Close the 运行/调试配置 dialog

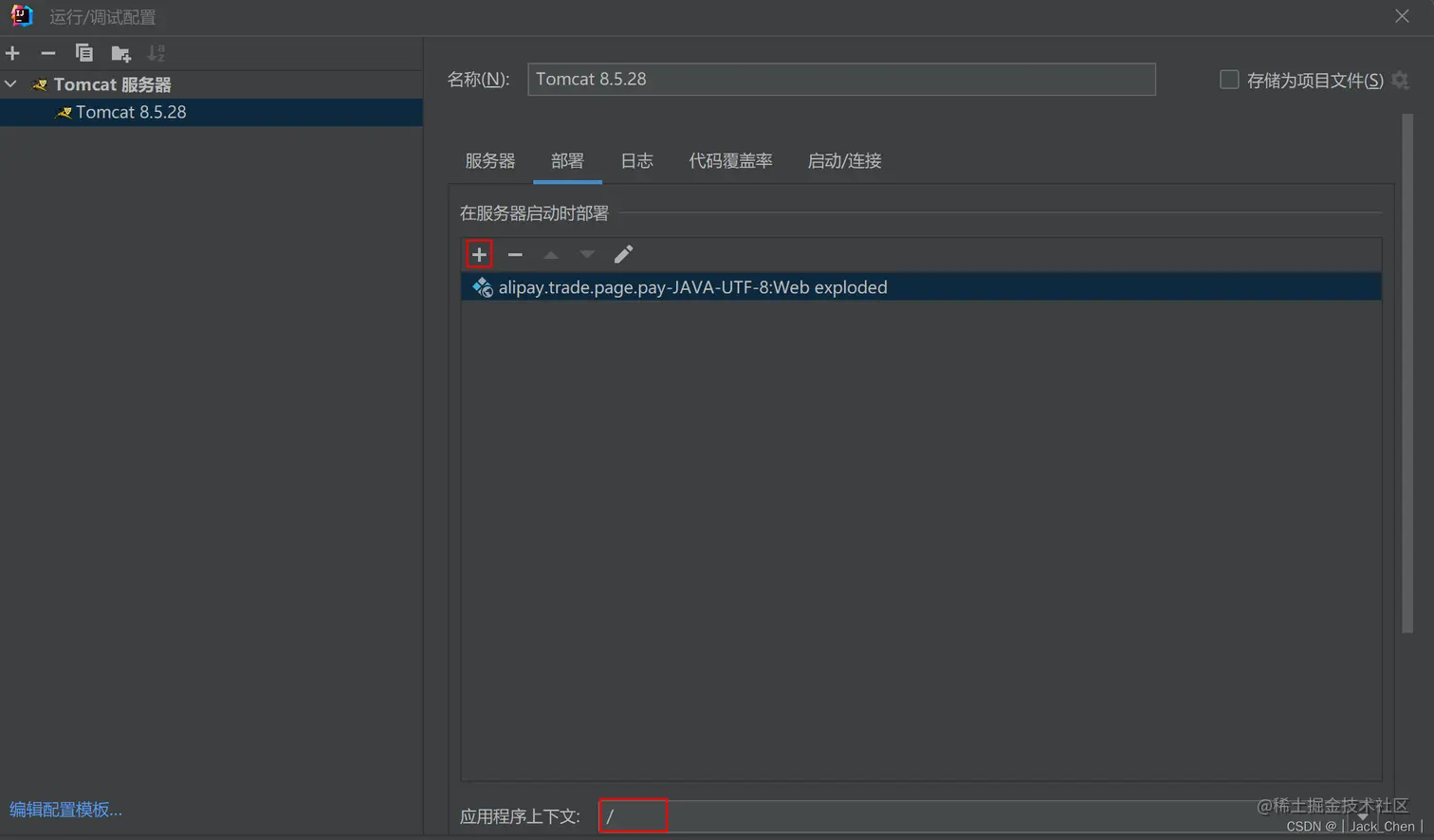tap(1402, 16)
